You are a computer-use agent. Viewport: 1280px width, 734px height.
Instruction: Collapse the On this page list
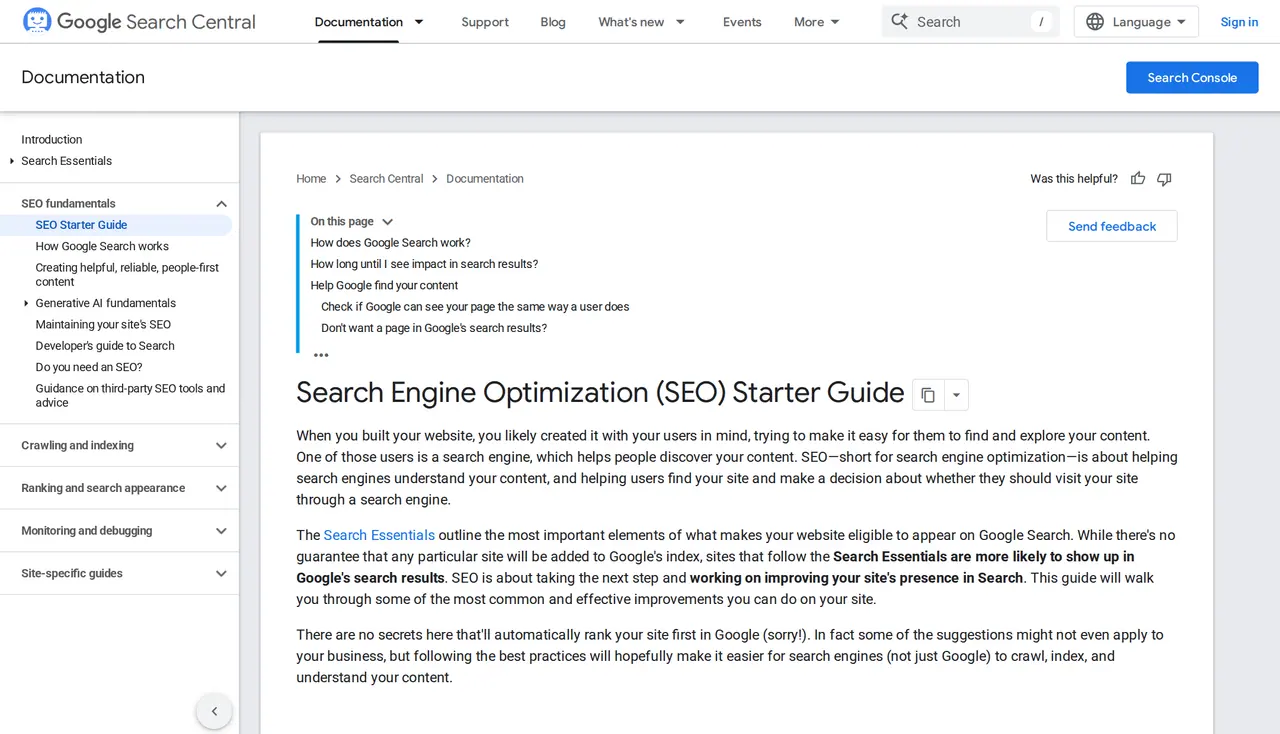[x=388, y=222]
